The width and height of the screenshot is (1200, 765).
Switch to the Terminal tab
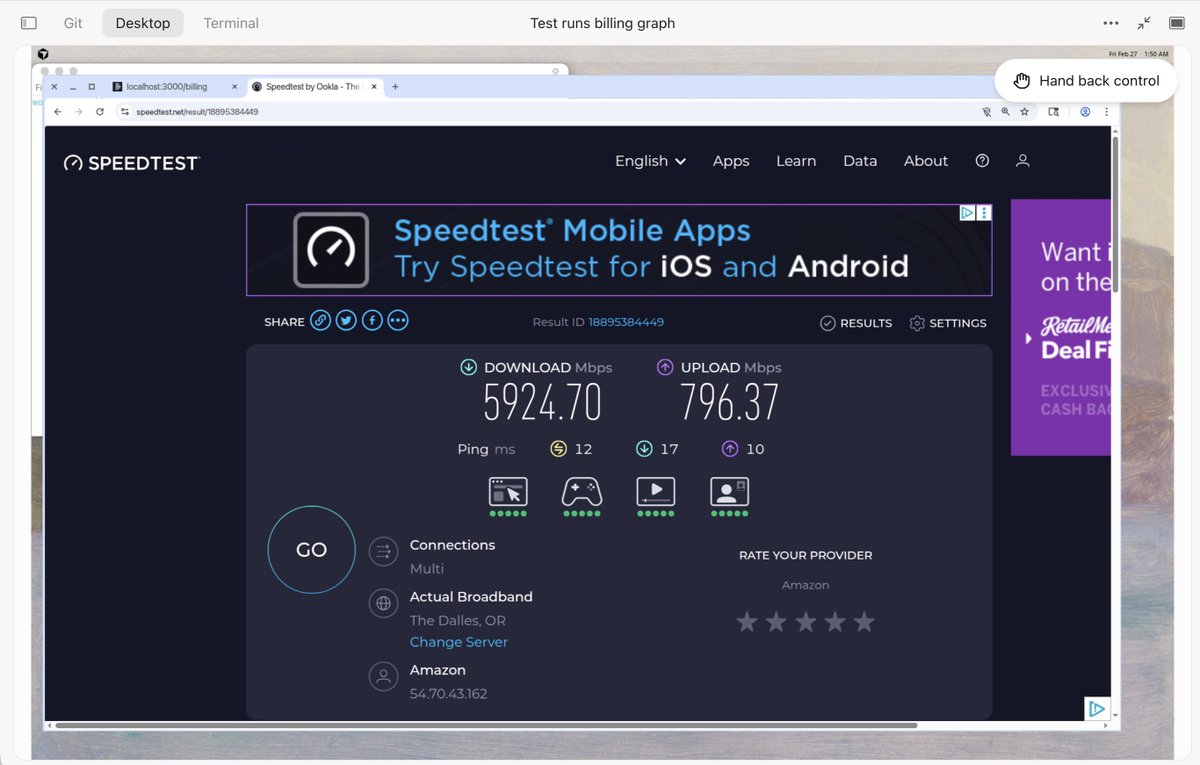tap(231, 23)
